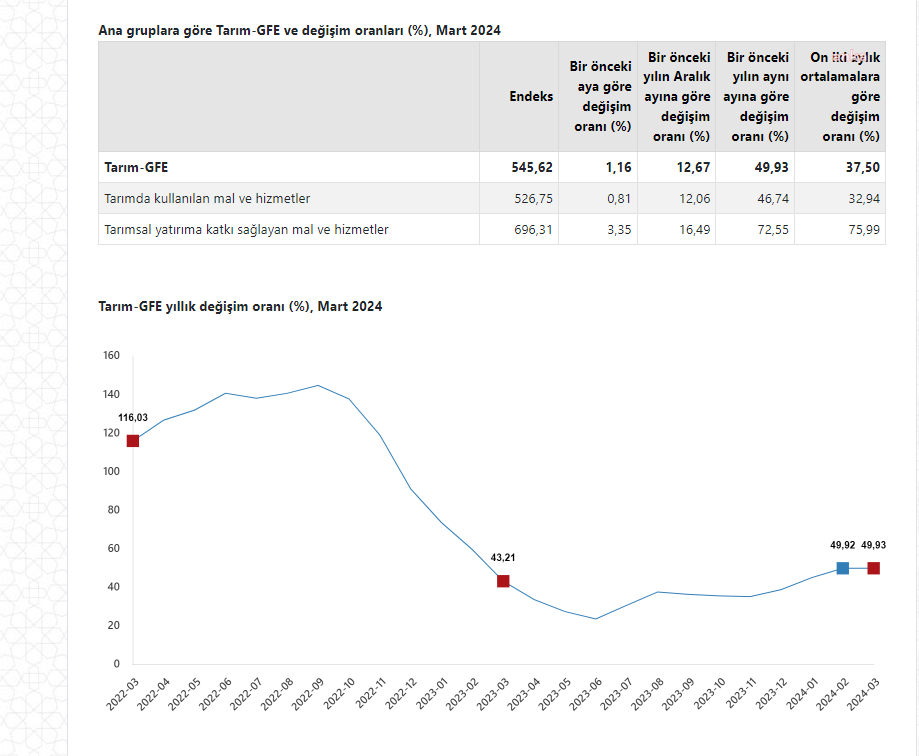Click chart title 'Tarım-GFE yıllık değişim oranı'
The width and height of the screenshot is (919, 756).
tap(240, 306)
